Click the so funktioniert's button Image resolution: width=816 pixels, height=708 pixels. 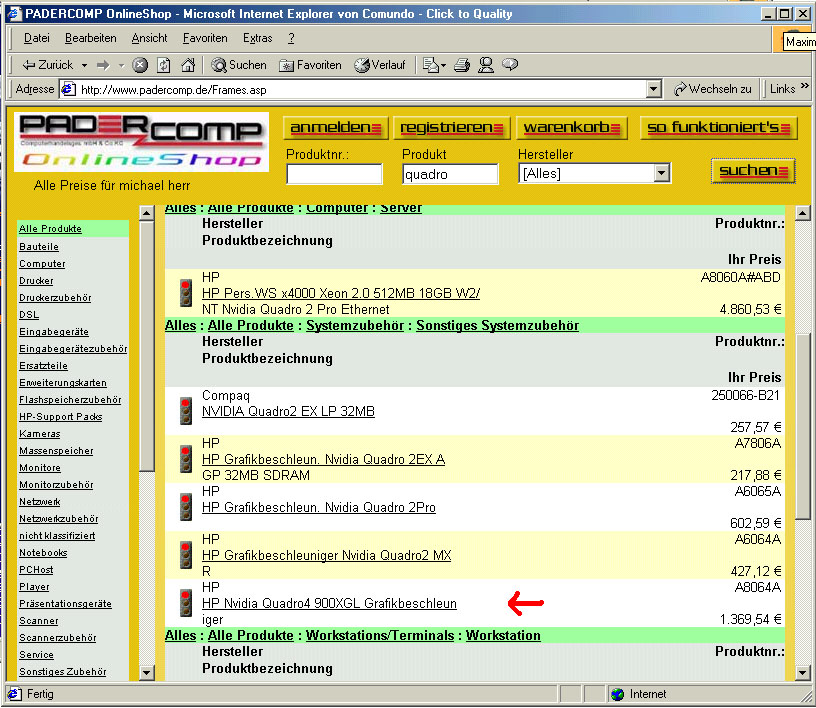[x=718, y=128]
